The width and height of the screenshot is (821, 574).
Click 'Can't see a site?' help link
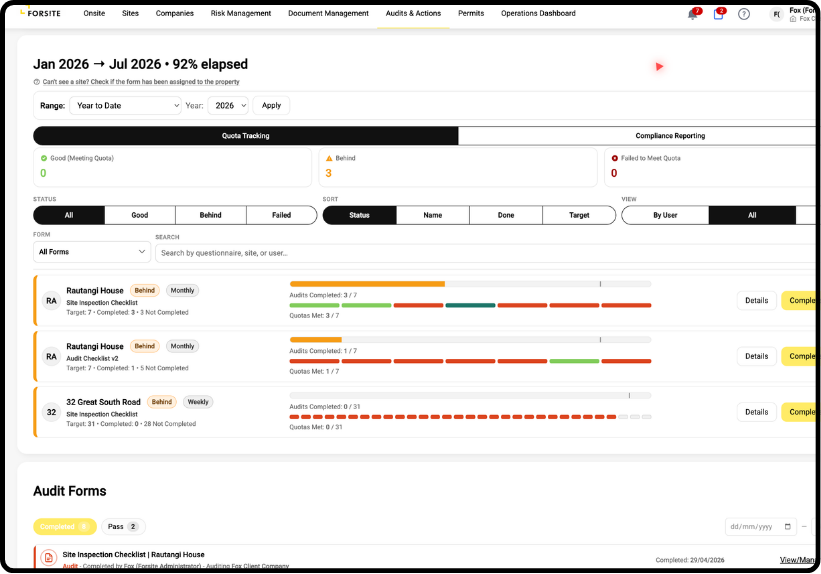[x=141, y=82]
